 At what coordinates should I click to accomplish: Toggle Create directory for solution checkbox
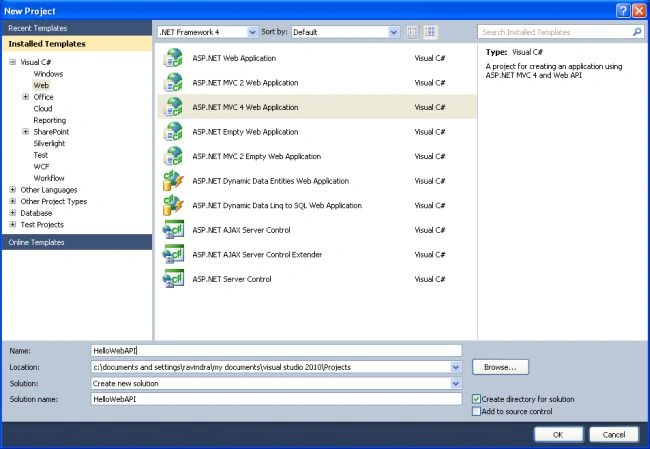pyautogui.click(x=476, y=399)
